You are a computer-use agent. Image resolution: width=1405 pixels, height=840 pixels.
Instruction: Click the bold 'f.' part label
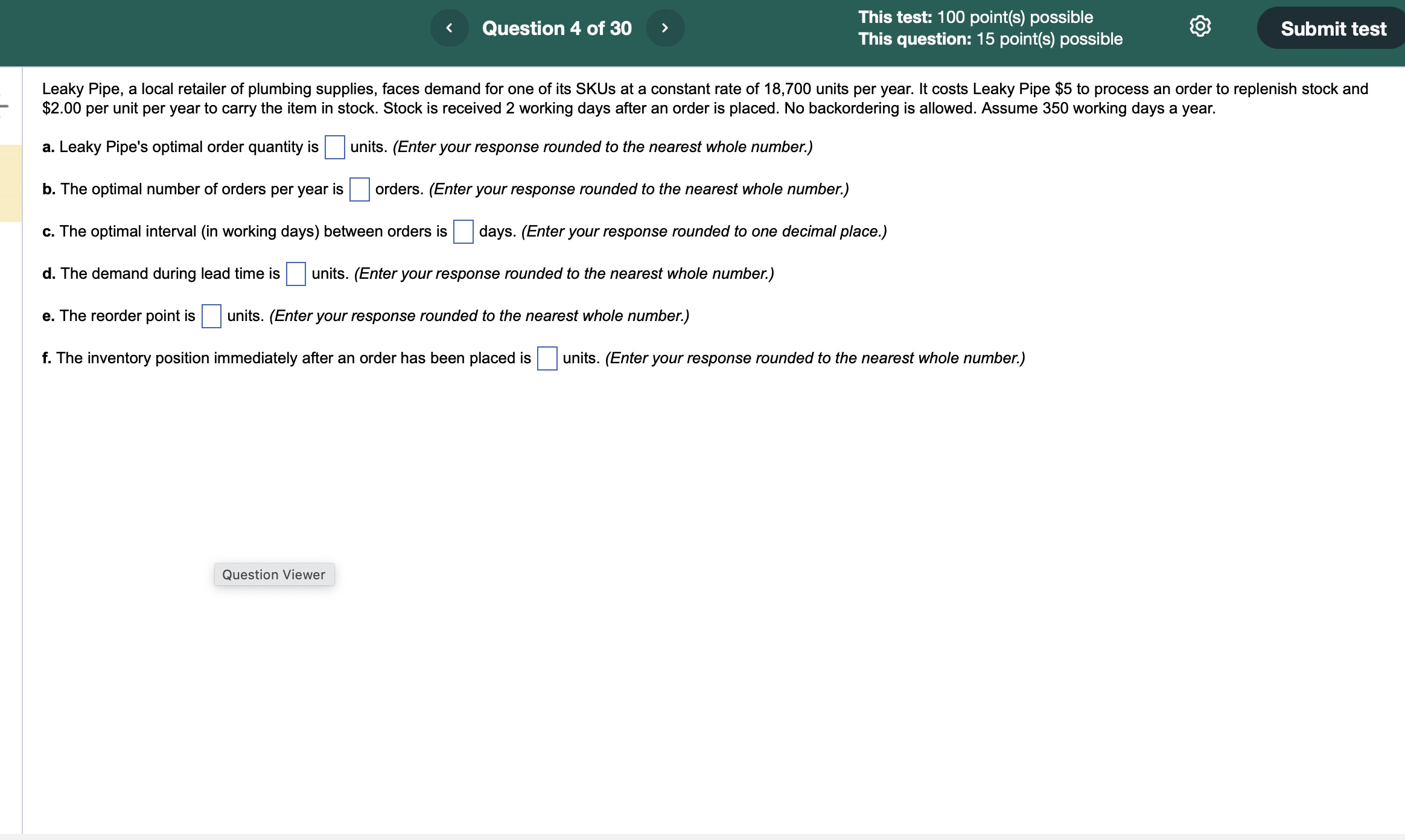click(46, 358)
